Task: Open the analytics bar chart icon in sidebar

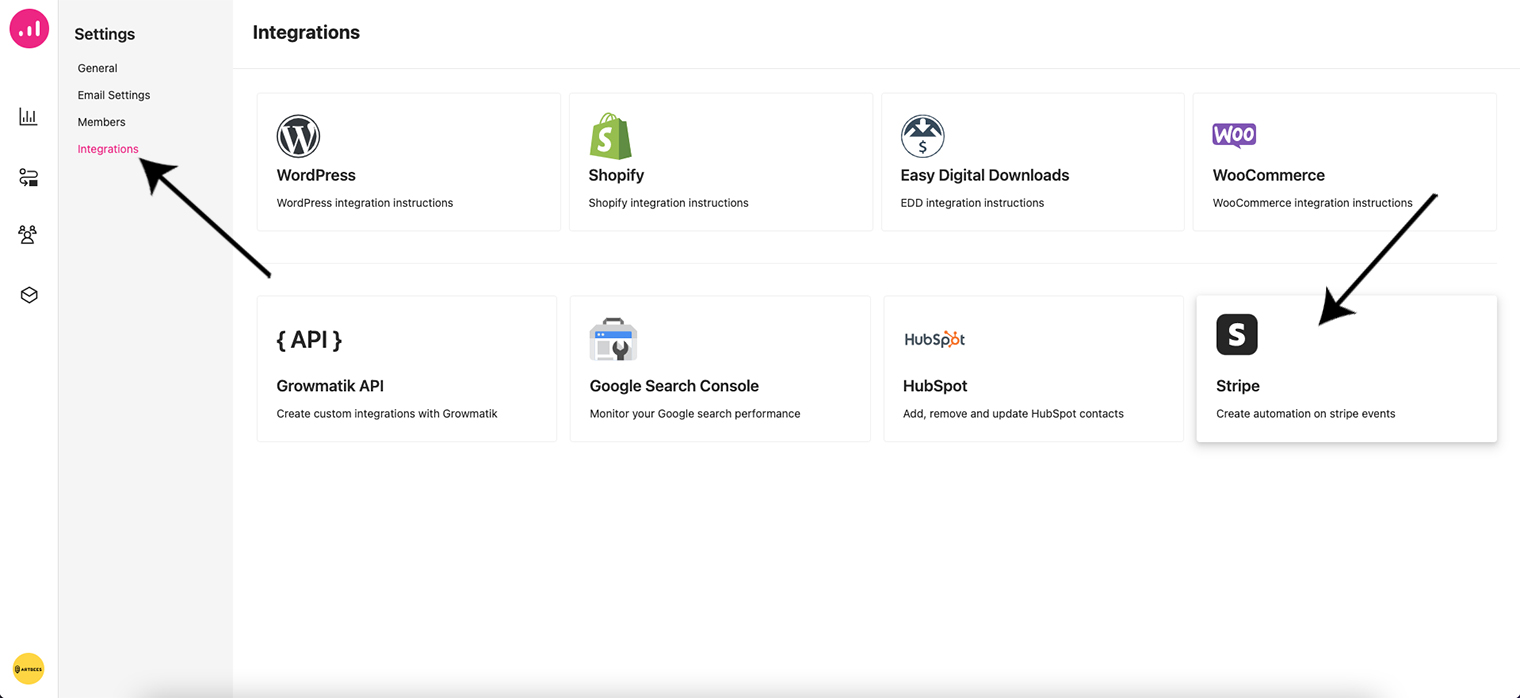Action: [28, 117]
